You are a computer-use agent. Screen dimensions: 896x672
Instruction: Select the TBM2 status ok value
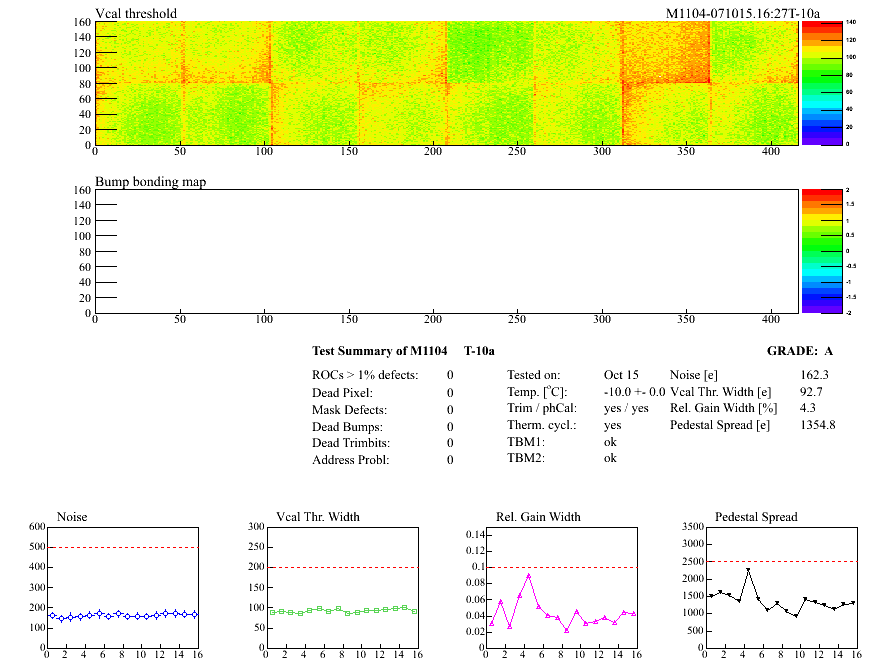[610, 458]
